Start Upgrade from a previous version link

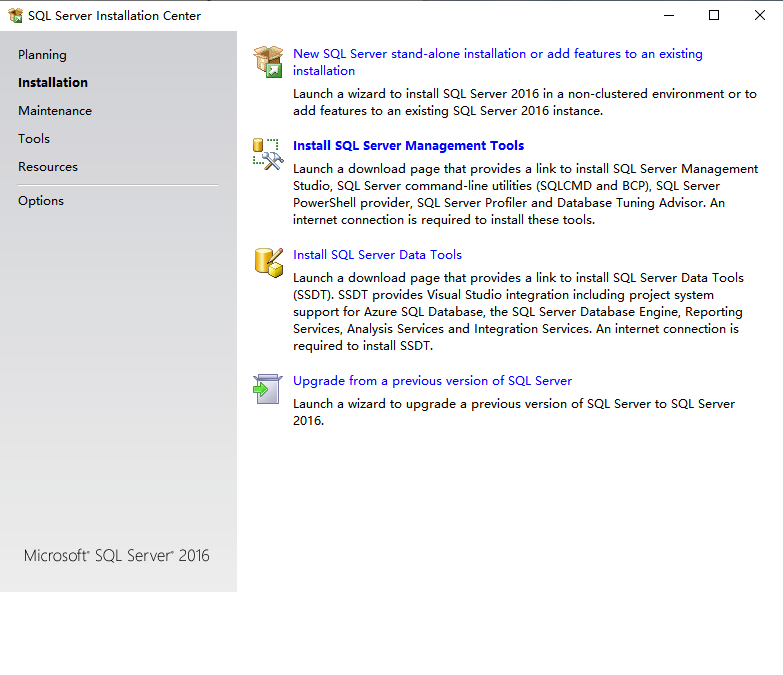432,381
